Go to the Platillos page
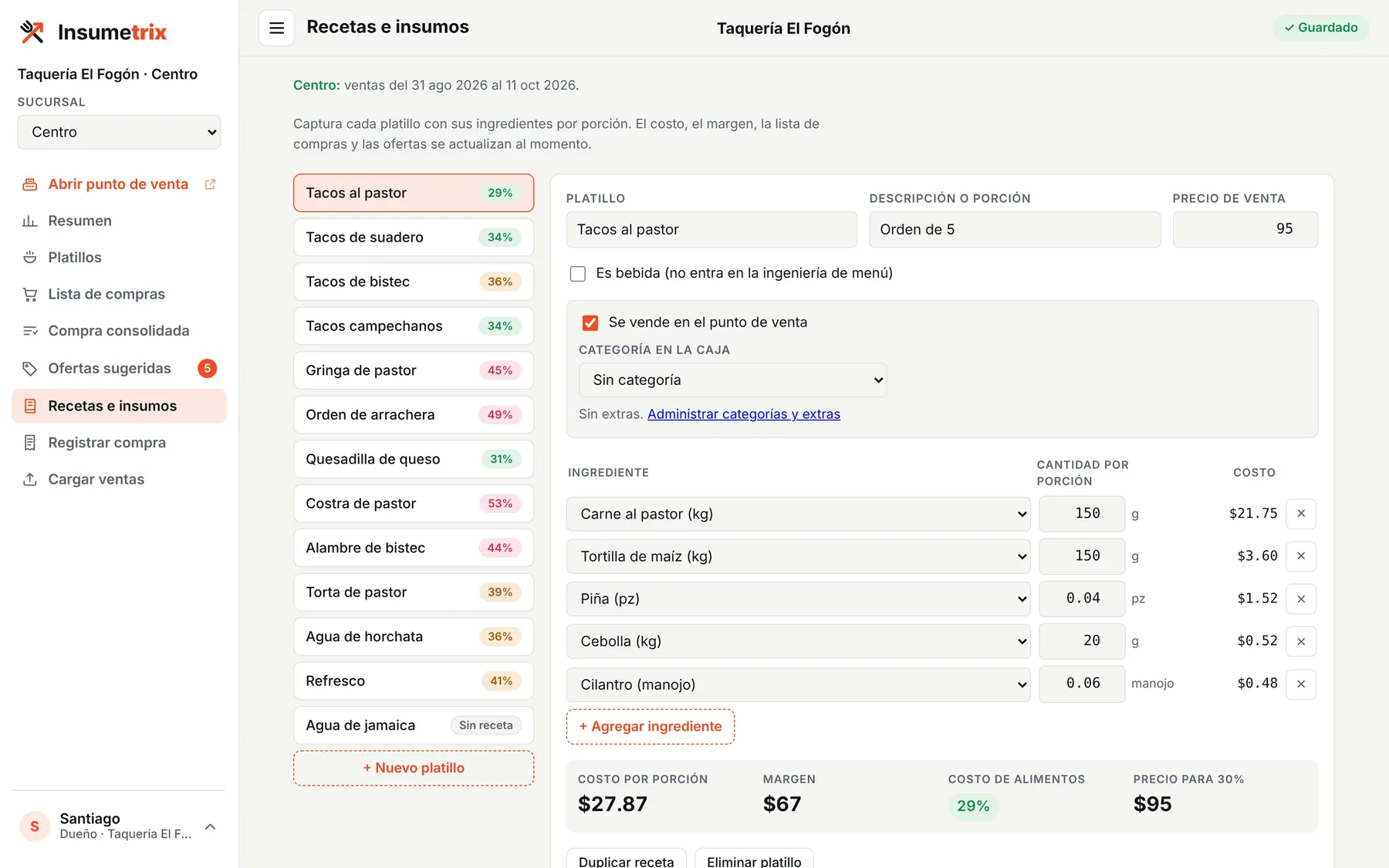The image size is (1389, 868). 119,258
